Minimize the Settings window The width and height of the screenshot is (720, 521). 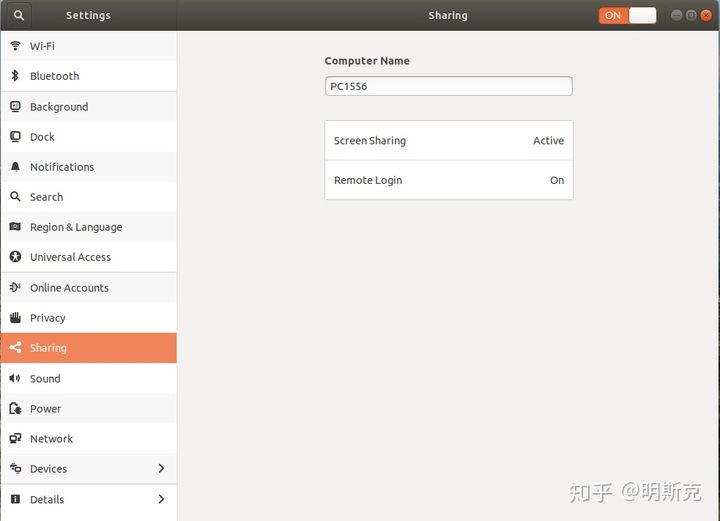pyautogui.click(x=676, y=15)
